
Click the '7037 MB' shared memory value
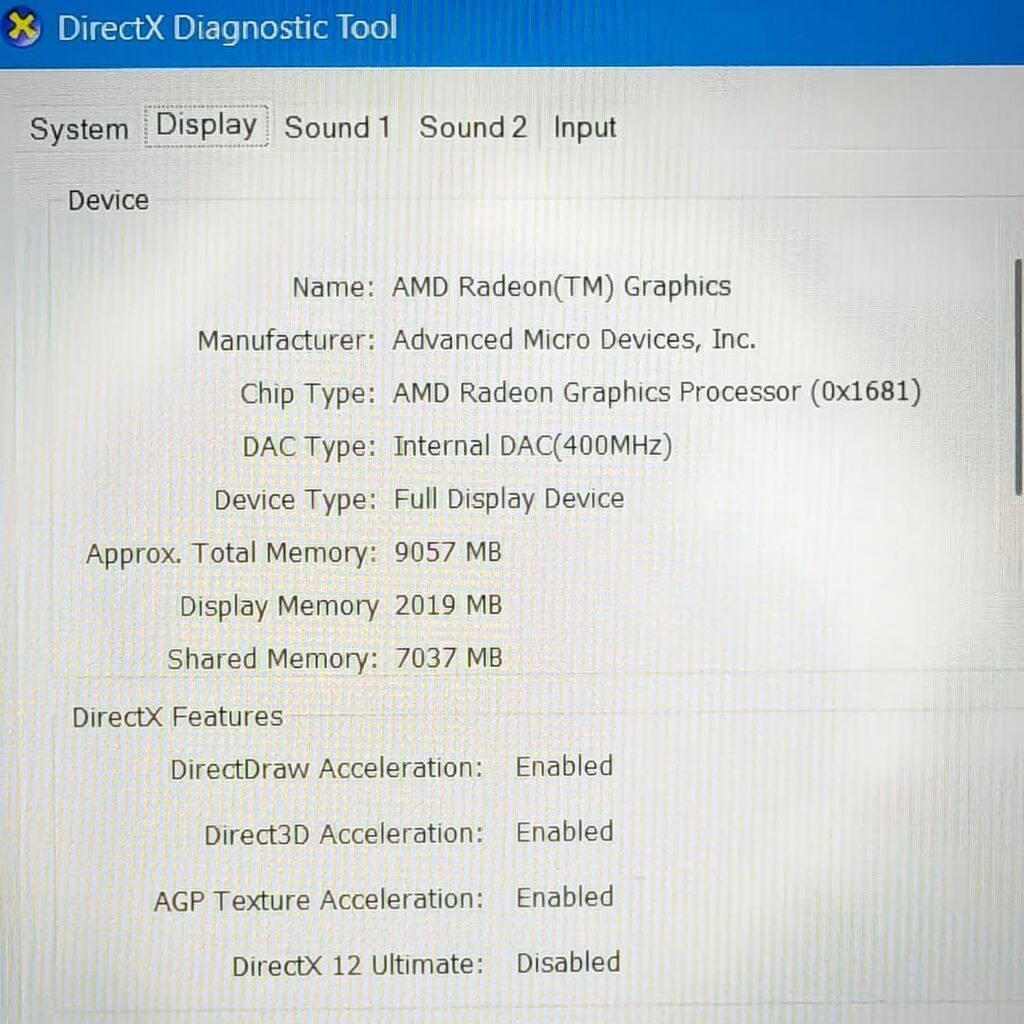[x=449, y=658]
